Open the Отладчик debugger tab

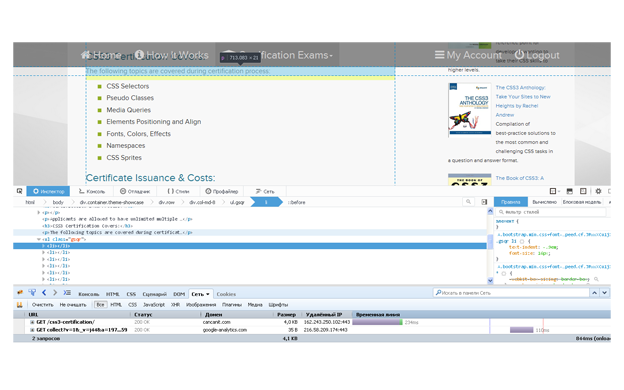[135, 191]
